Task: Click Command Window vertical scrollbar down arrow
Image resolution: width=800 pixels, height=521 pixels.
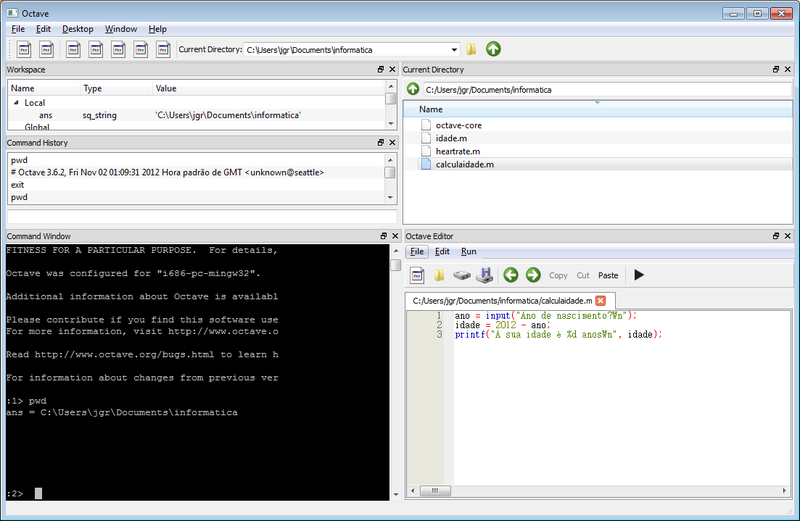Action: [x=396, y=494]
